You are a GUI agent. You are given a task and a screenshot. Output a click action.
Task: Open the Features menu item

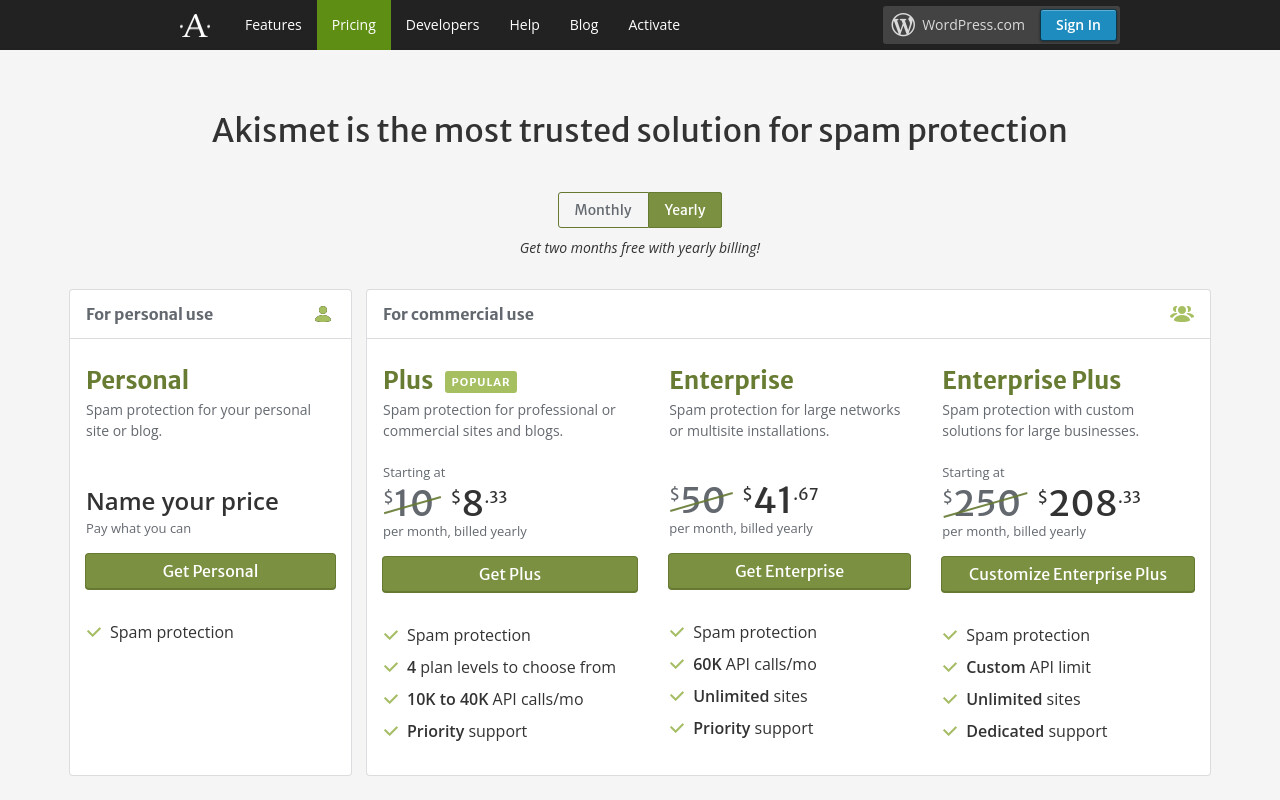pyautogui.click(x=273, y=25)
